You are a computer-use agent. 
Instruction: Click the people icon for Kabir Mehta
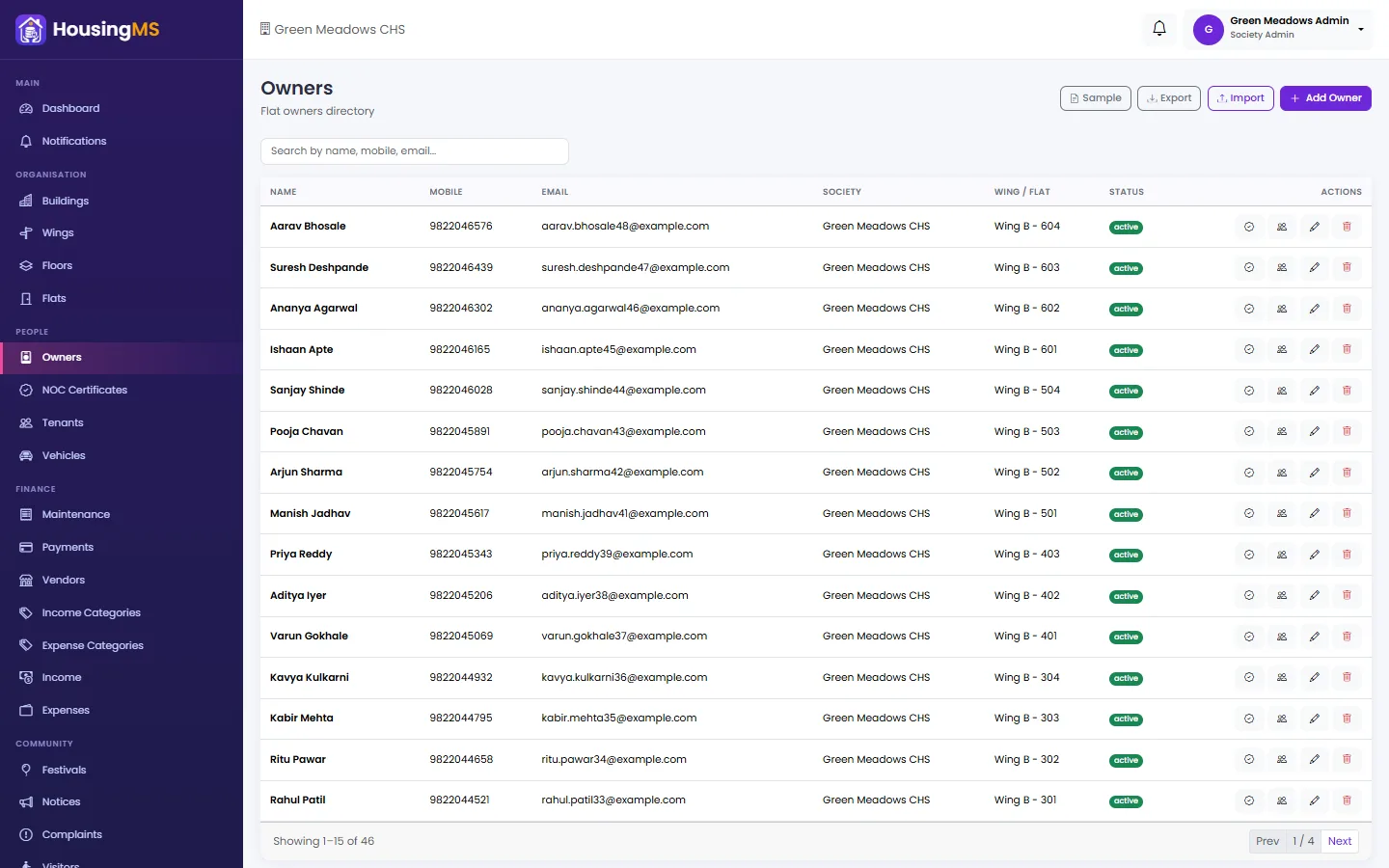[x=1282, y=719]
